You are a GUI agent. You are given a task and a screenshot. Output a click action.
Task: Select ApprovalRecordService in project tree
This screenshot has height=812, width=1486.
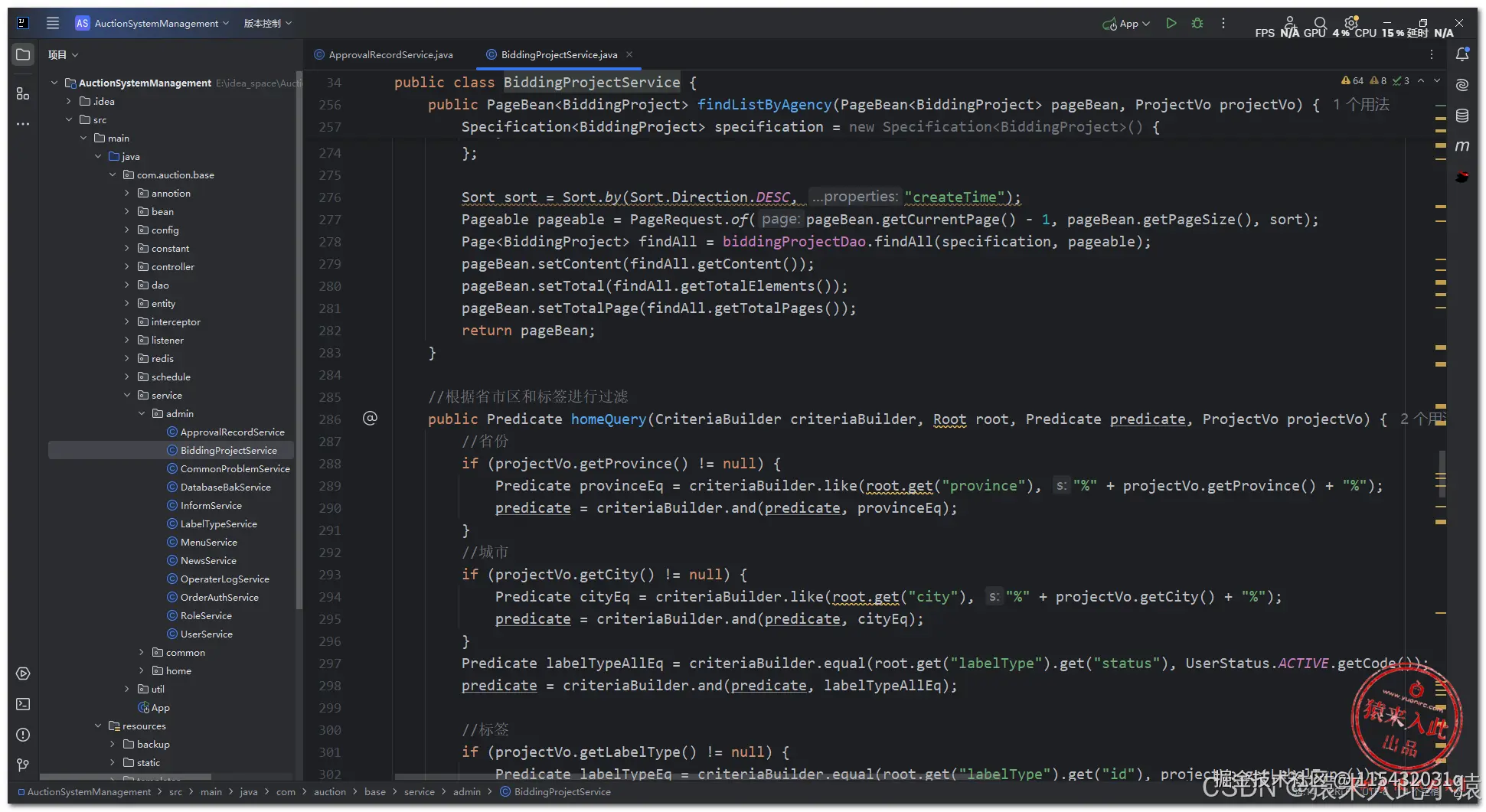232,432
